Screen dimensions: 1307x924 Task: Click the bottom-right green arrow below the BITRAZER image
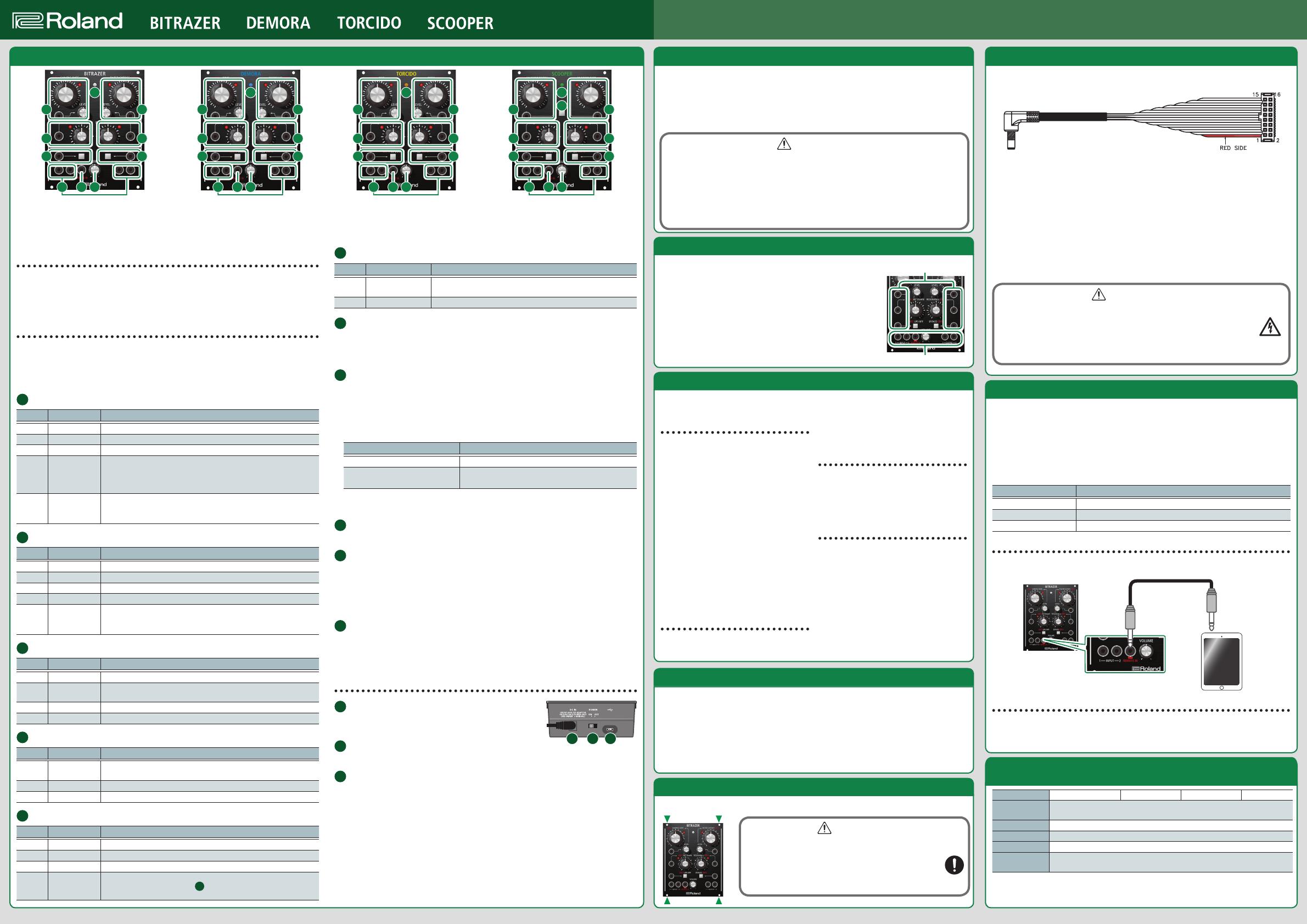coord(719,902)
